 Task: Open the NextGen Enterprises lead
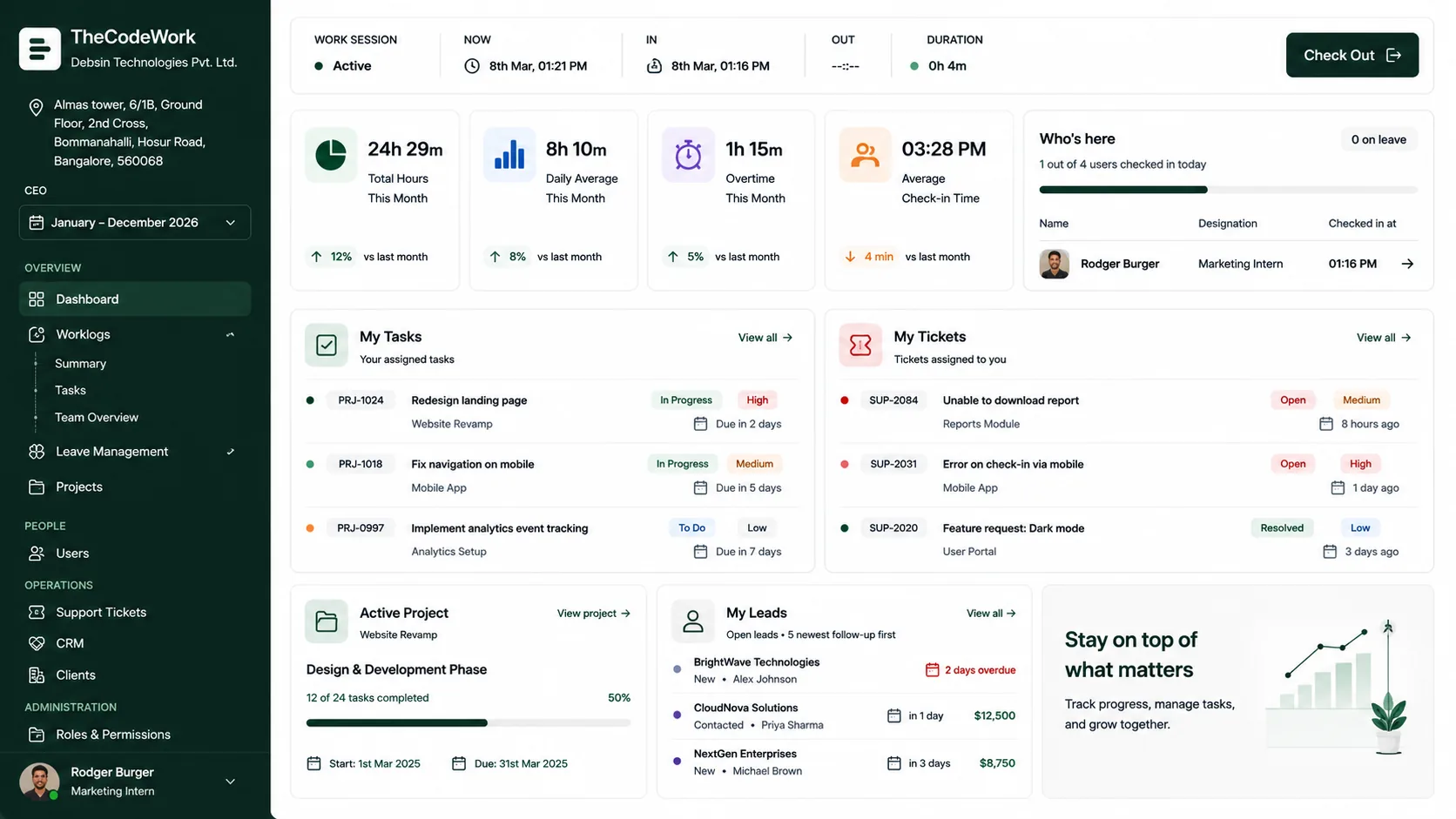tap(845, 762)
